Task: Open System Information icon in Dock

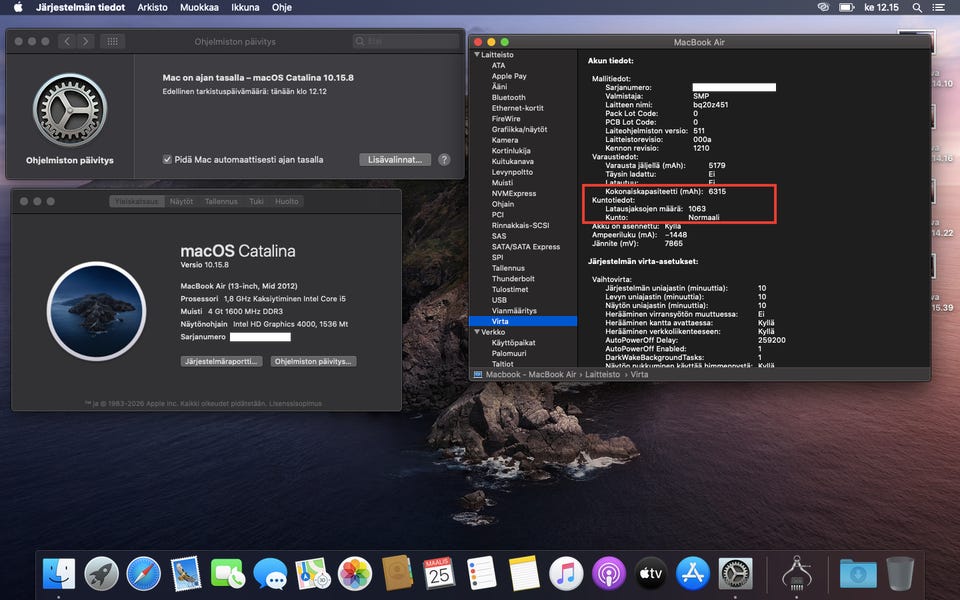Action: point(797,574)
